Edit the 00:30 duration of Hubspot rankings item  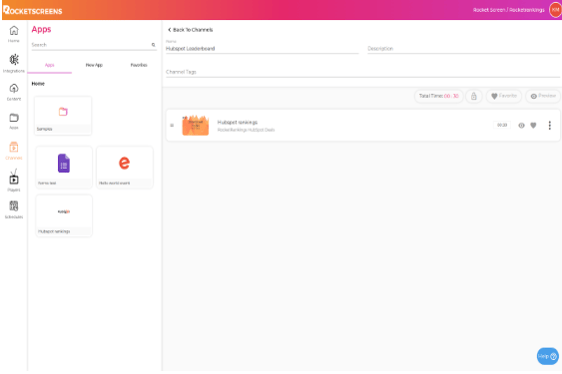click(x=502, y=125)
